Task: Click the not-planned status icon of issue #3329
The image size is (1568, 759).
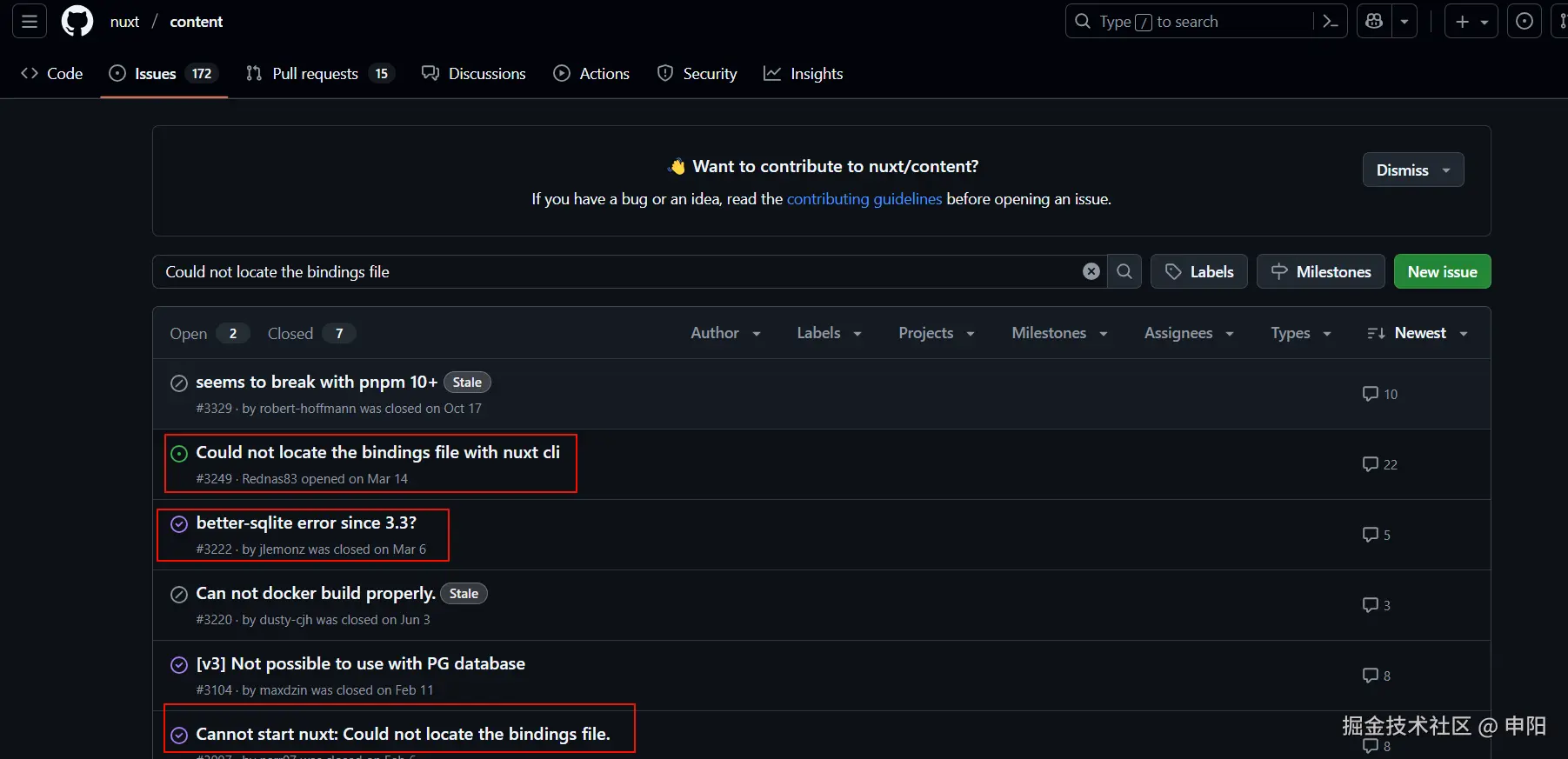Action: click(179, 383)
